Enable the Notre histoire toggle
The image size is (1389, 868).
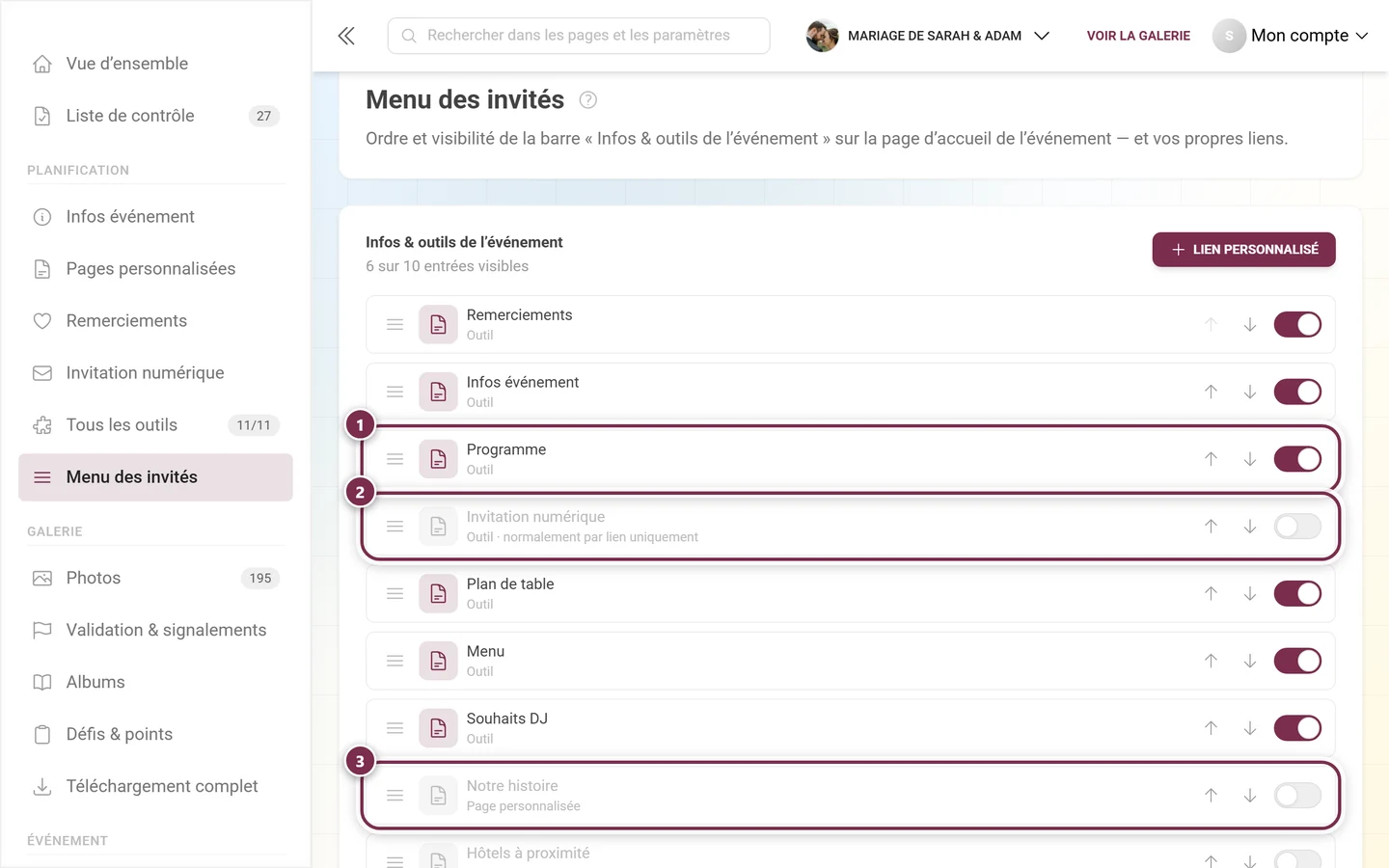(x=1297, y=796)
